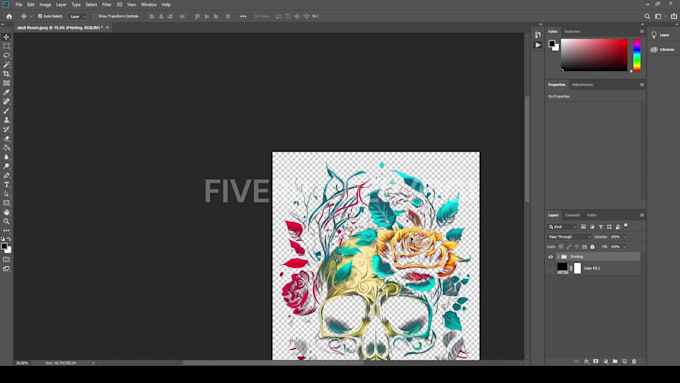Viewport: 680px width, 383px height.
Task: Switch to the Swatches tab
Action: coord(572,31)
